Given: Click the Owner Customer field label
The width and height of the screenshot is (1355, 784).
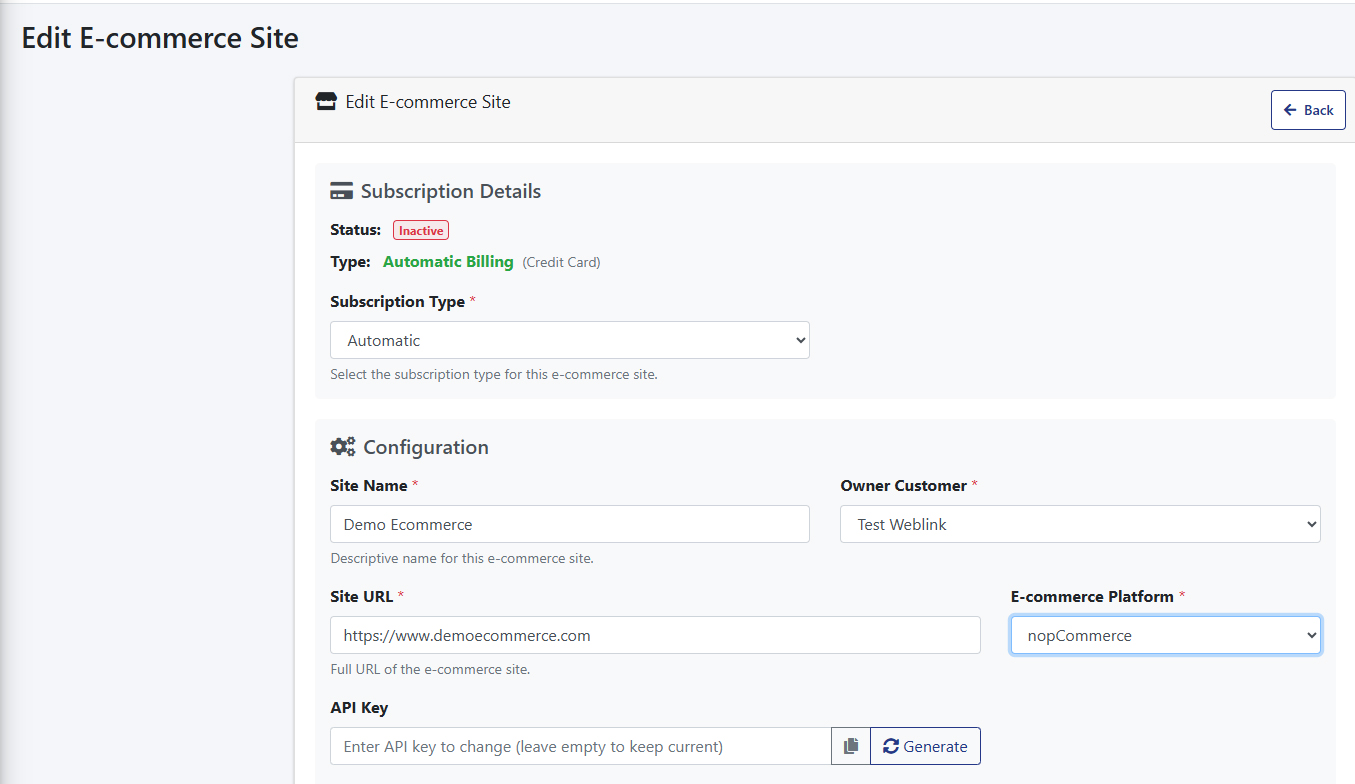Looking at the screenshot, I should [x=903, y=486].
